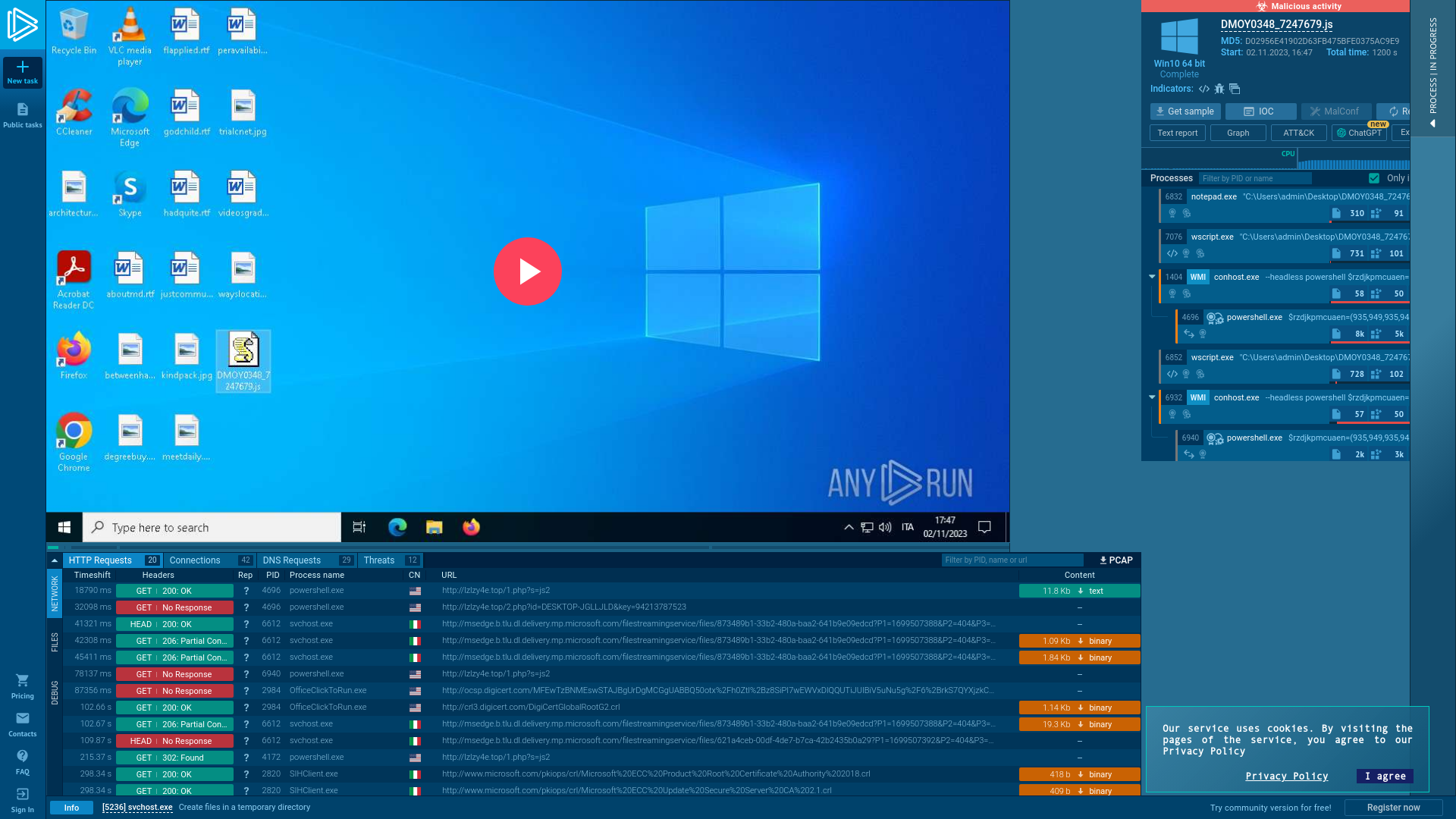Screen dimensions: 1456x819
Task: Open the IOC indicators panel
Action: click(1261, 111)
